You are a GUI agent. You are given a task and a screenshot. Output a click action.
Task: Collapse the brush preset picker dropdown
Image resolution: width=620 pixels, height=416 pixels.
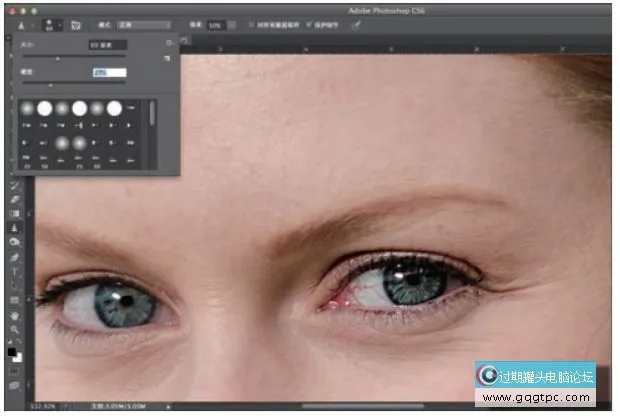point(59,24)
